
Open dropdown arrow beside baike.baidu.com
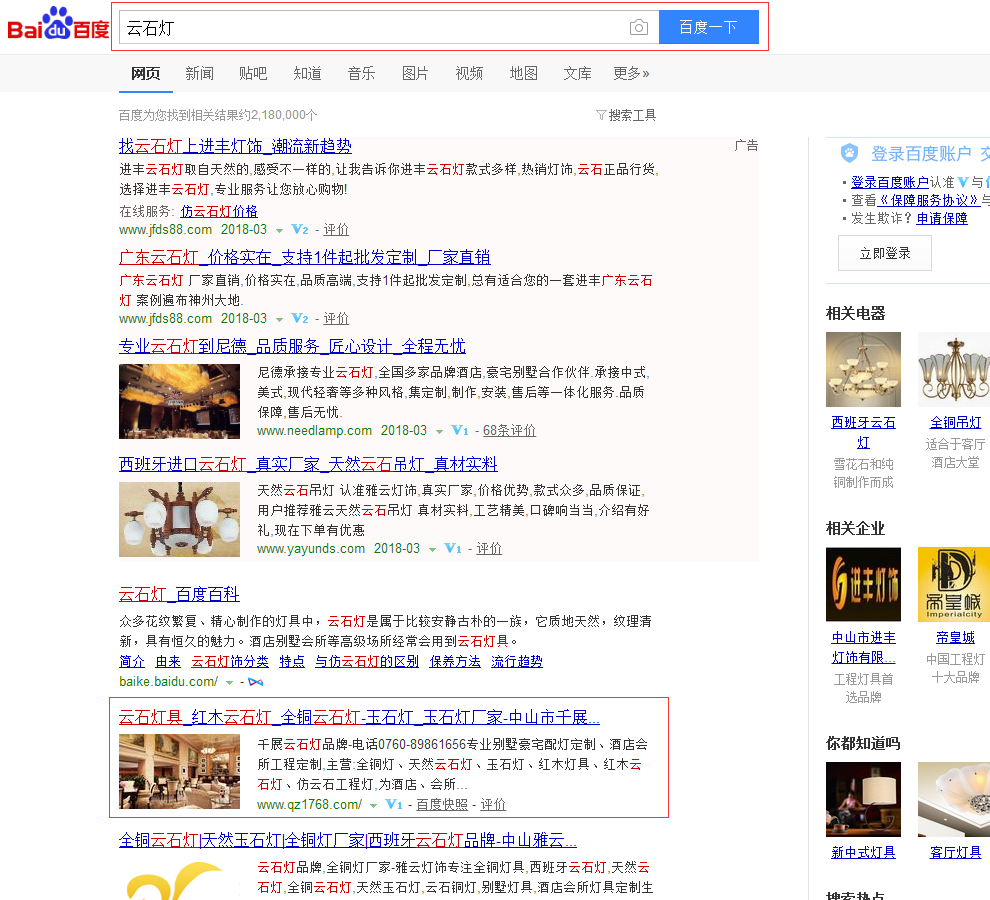click(230, 683)
